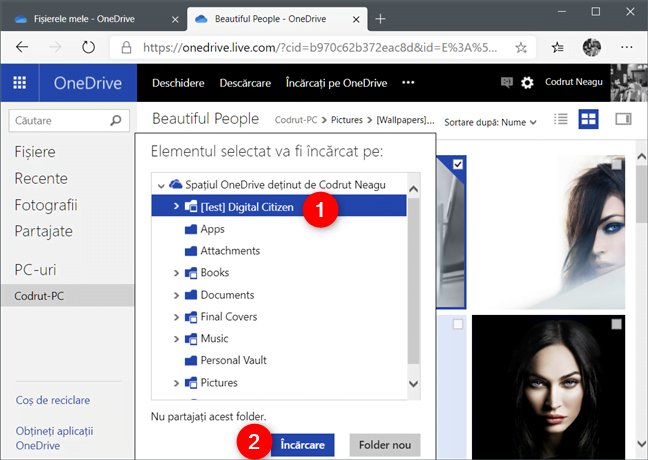The height and width of the screenshot is (460, 648).
Task: Click the OneDrive settings gear icon
Action: click(x=527, y=83)
